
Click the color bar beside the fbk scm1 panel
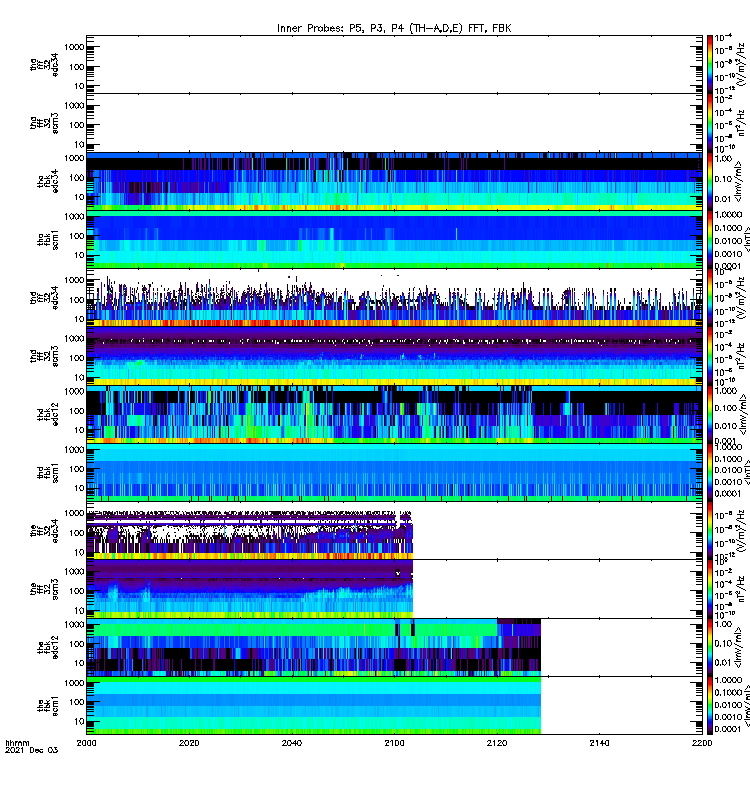point(709,706)
